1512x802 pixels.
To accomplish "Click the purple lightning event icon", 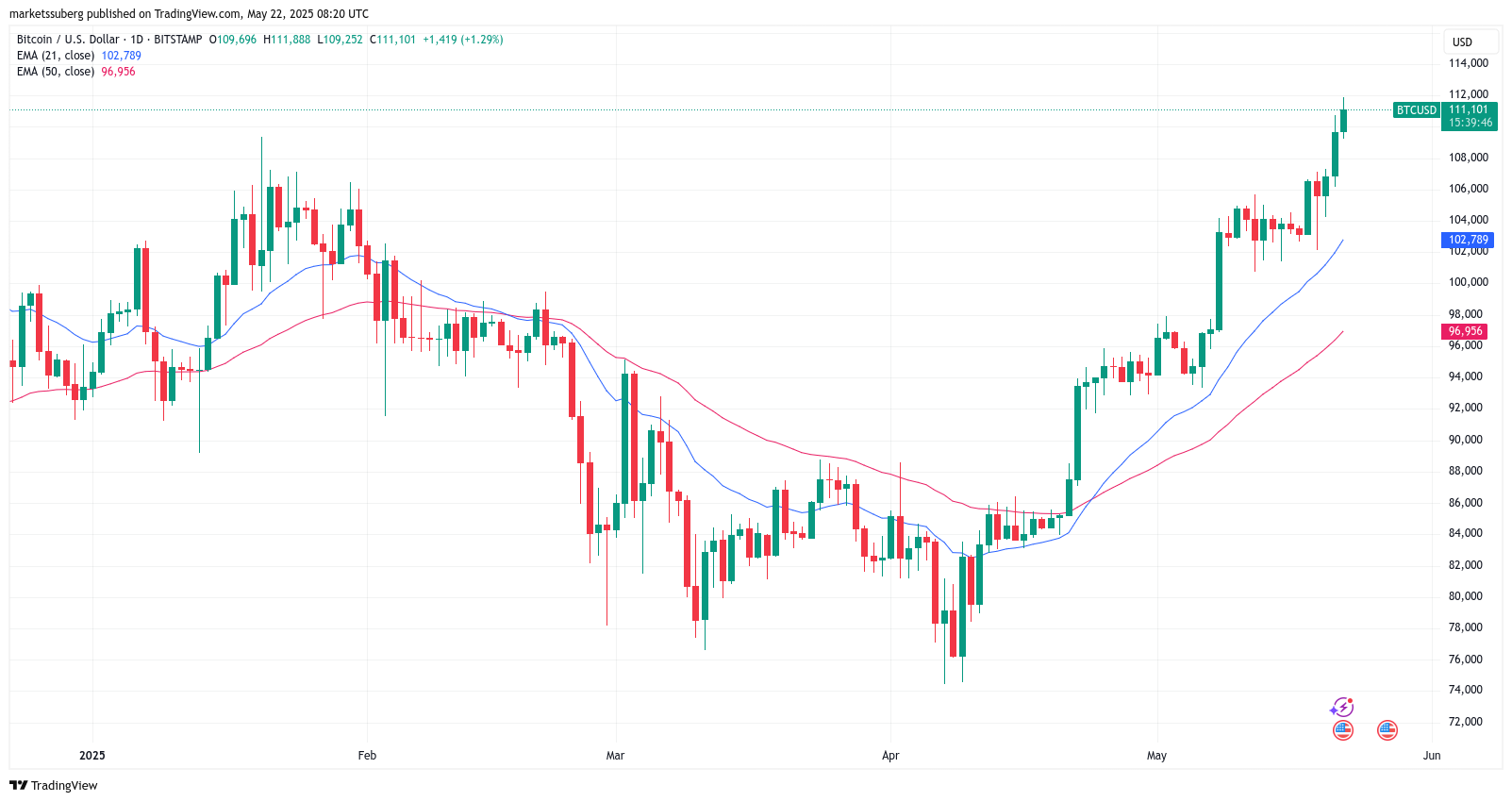I will tap(1341, 708).
